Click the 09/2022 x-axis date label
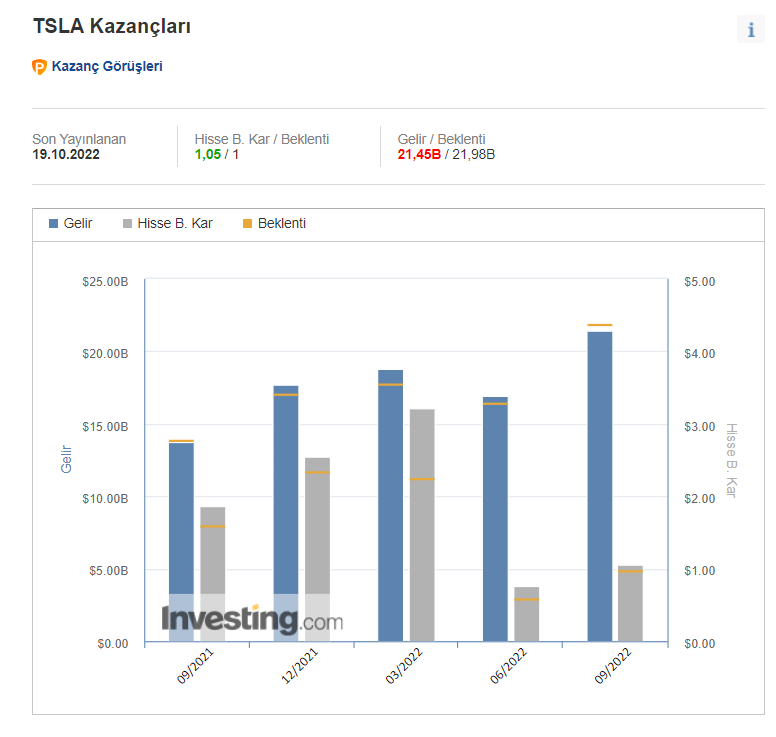Image resolution: width=776 pixels, height=737 pixels. point(611,665)
